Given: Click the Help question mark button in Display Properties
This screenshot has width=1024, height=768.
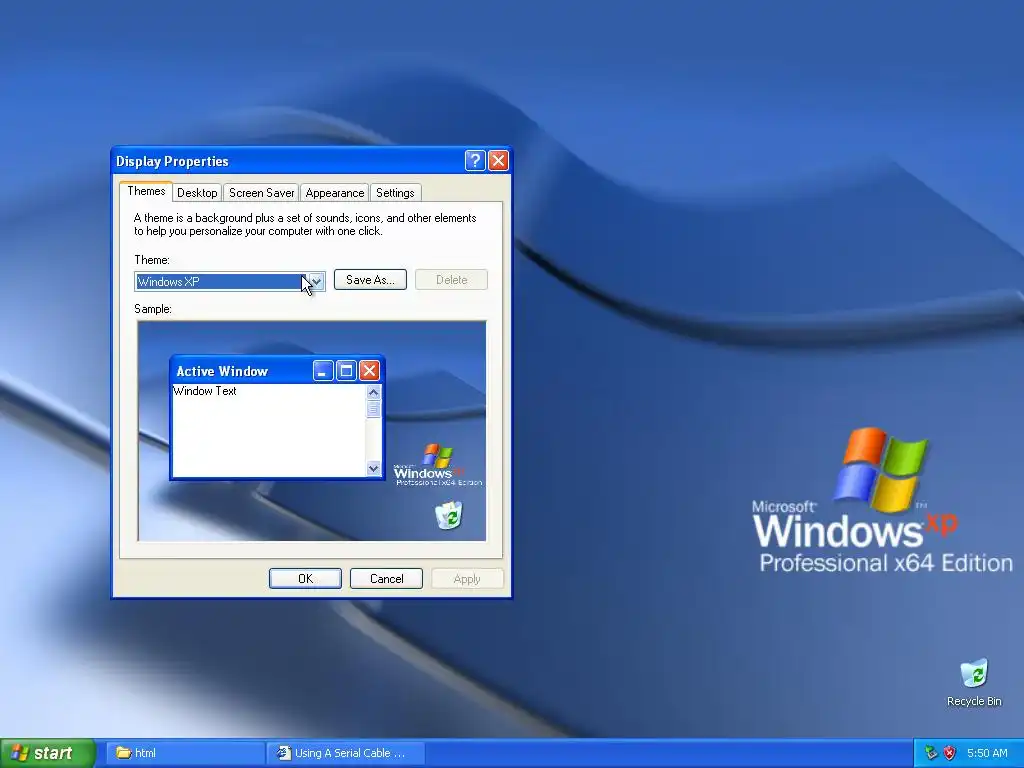Looking at the screenshot, I should 475,161.
